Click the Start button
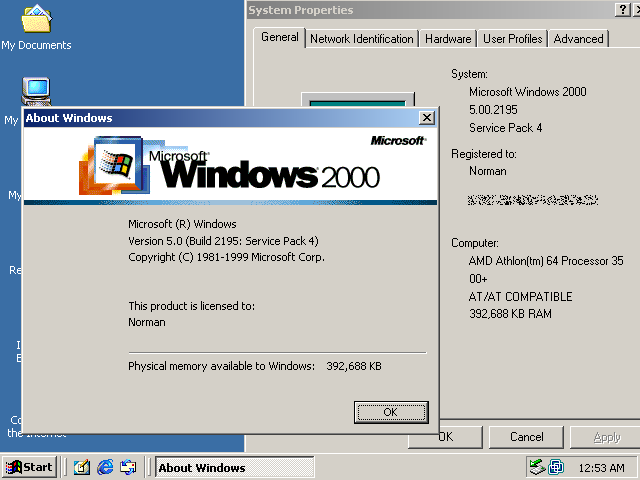 coord(29,467)
